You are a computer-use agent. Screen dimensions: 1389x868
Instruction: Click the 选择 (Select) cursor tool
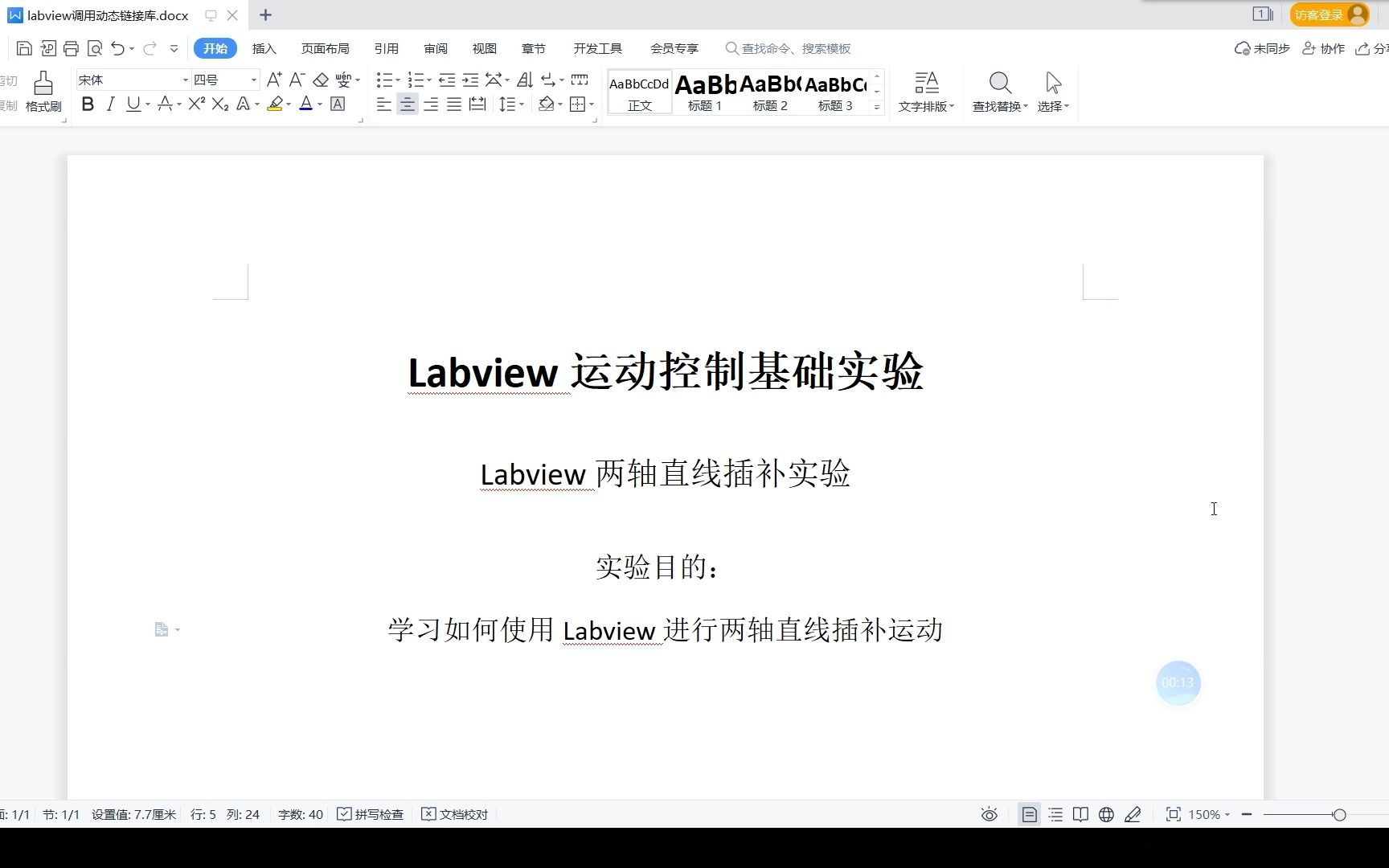tap(1053, 92)
